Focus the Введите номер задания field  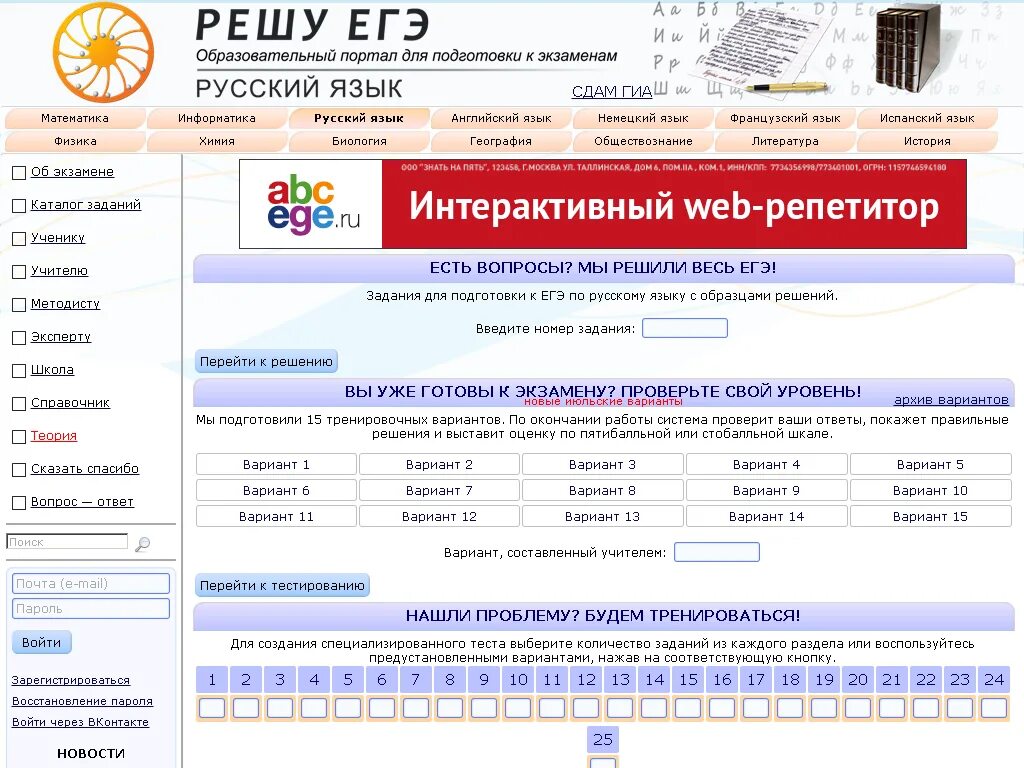click(x=684, y=328)
